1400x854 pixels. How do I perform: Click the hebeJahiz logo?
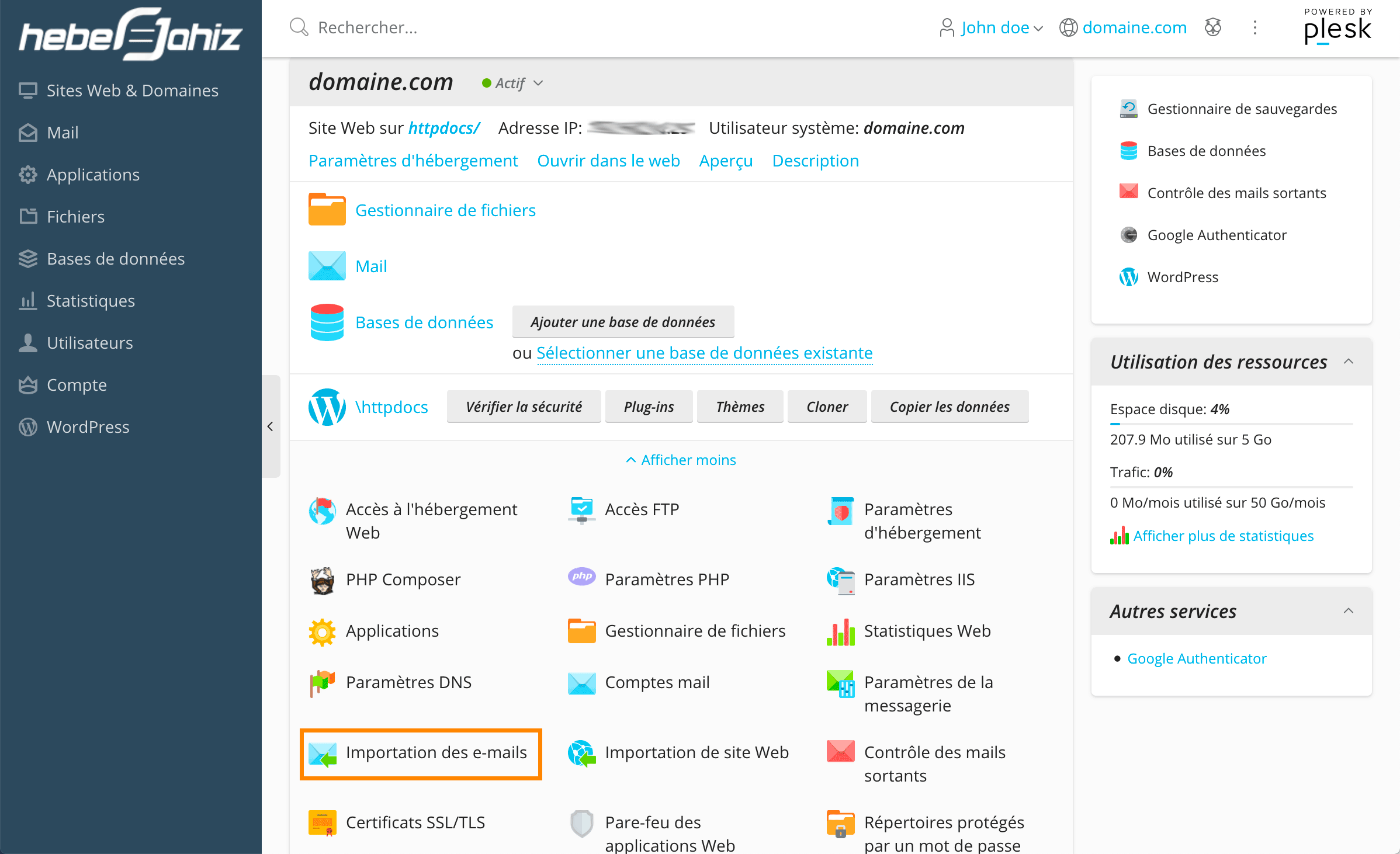coord(131,34)
